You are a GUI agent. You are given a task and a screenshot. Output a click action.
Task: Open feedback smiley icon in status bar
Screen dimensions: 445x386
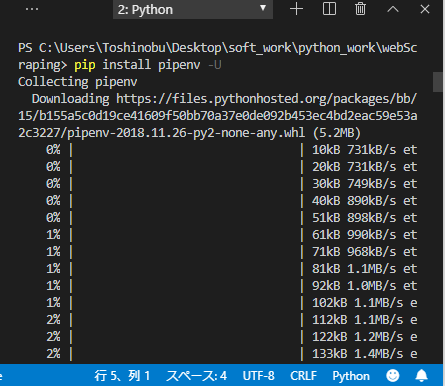393,376
